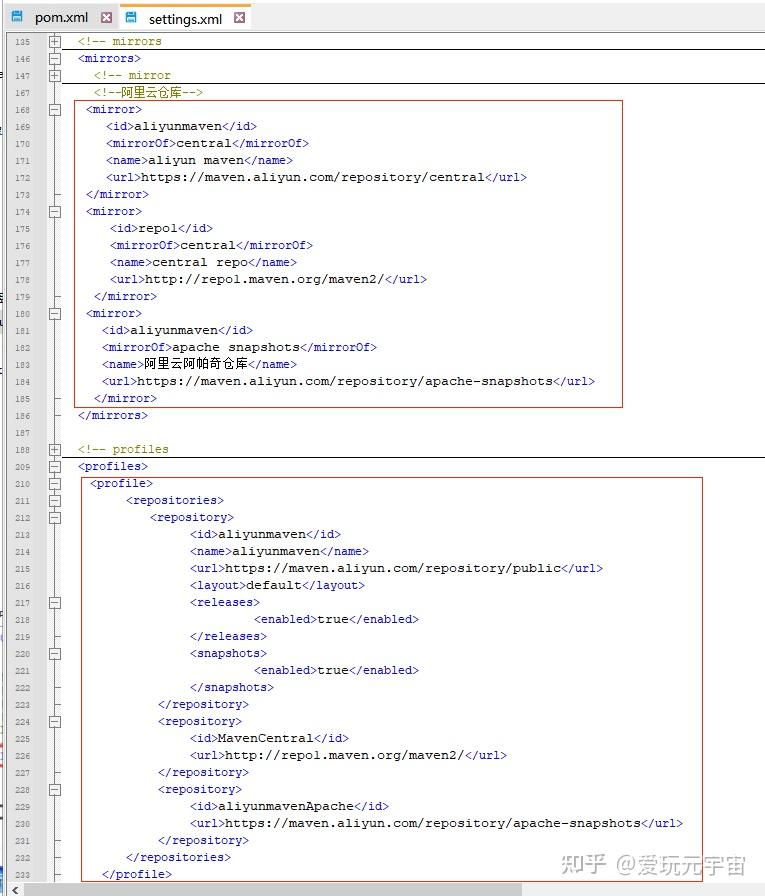Place cursor in the aliyun central url line

pyautogui.click(x=316, y=178)
